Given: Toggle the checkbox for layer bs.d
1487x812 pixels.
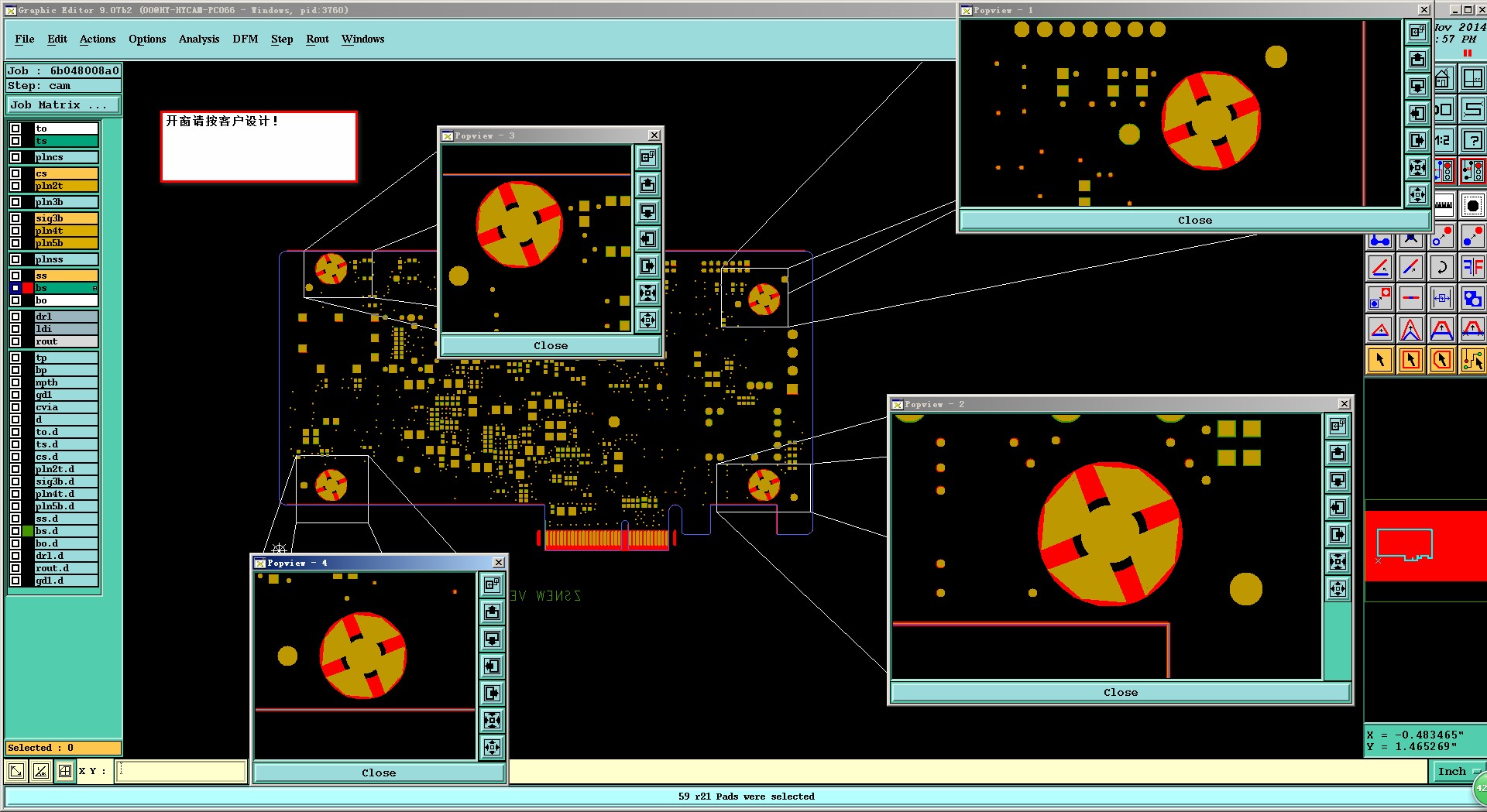Looking at the screenshot, I should (15, 531).
